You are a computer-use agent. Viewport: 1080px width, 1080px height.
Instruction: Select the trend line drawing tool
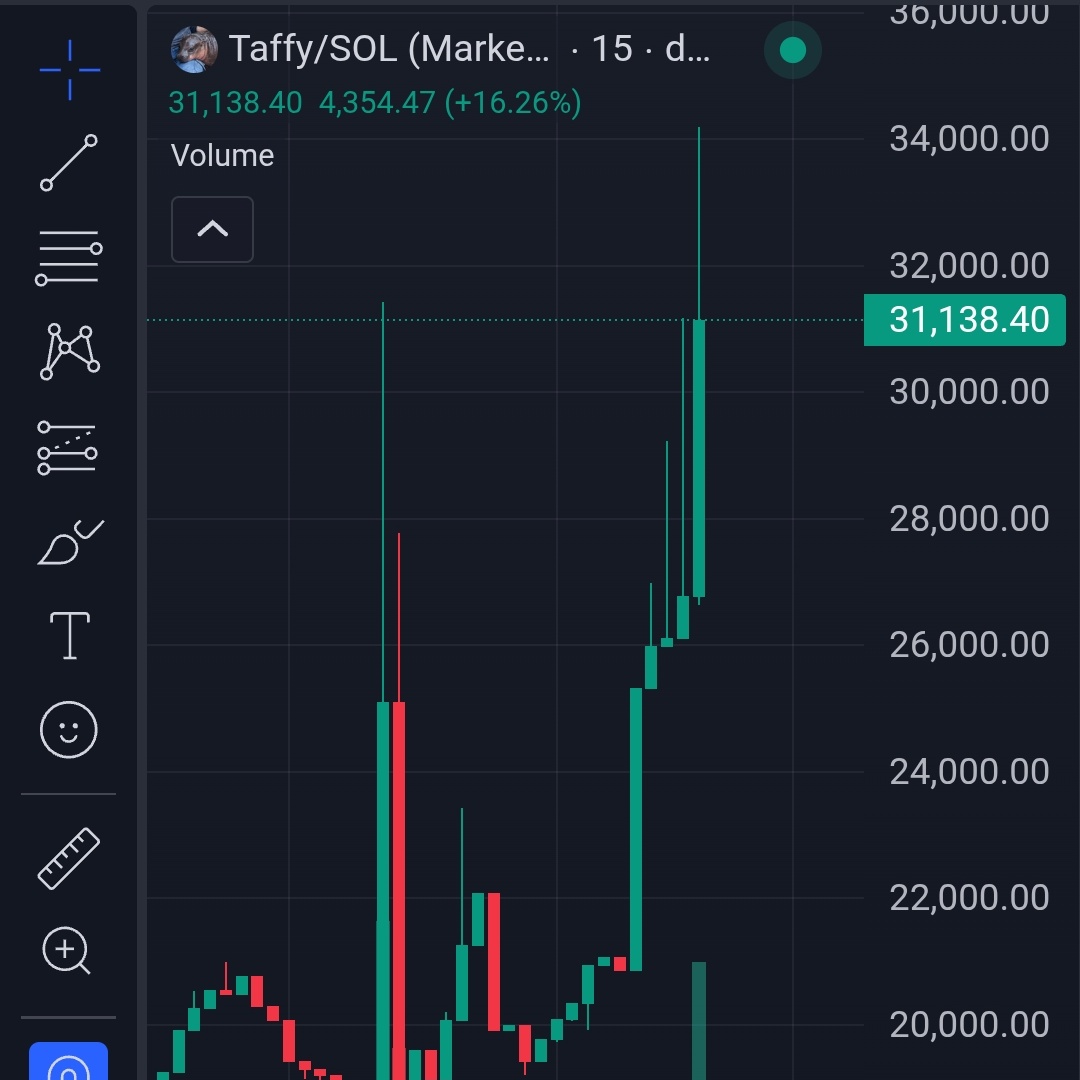pos(69,163)
